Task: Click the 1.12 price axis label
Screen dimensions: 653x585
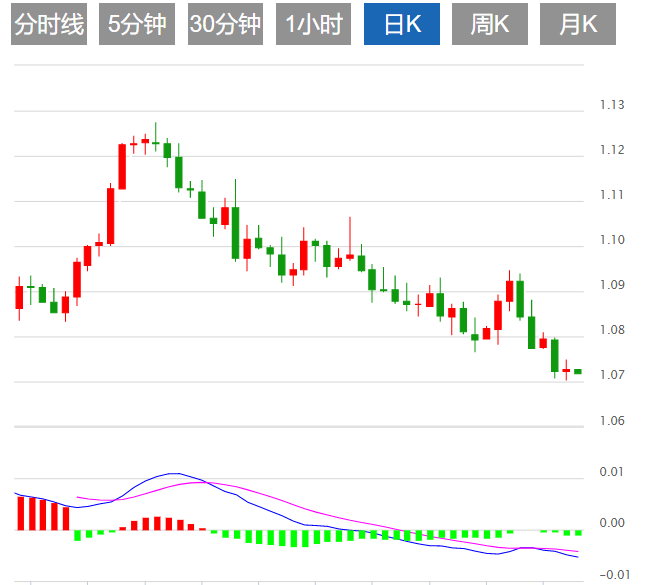Action: click(x=612, y=149)
